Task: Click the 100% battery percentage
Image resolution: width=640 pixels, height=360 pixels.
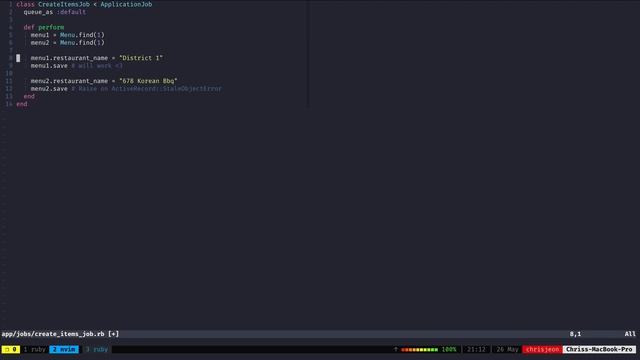Action: (x=449, y=349)
